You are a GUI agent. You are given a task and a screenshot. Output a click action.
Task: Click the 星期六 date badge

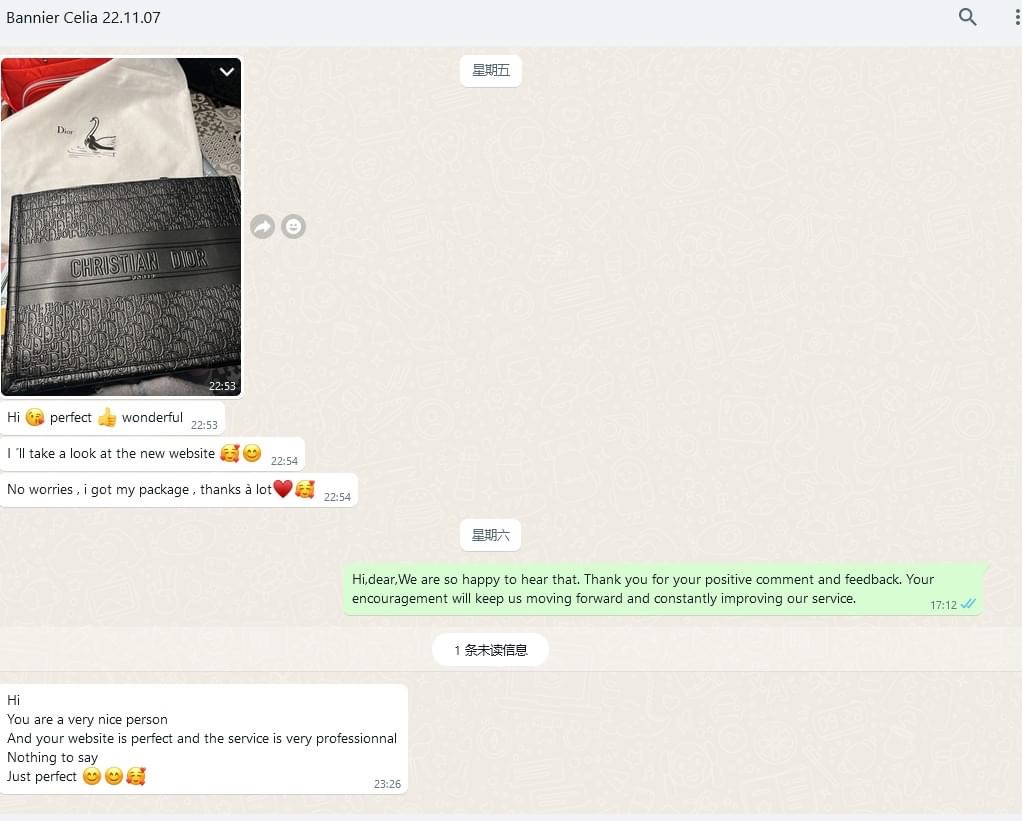tap(491, 535)
